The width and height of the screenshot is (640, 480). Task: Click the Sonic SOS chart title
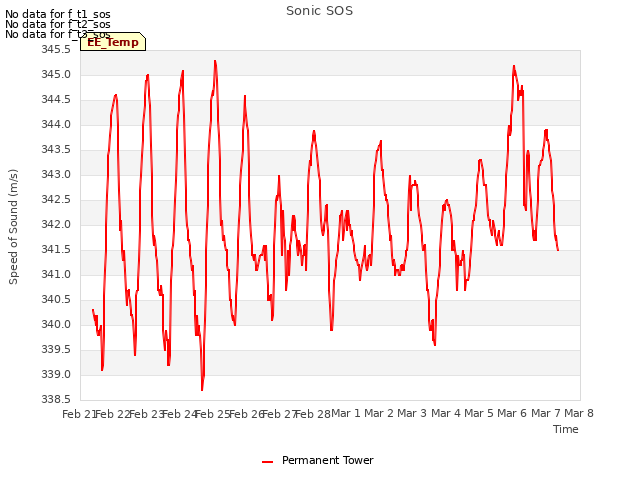pyautogui.click(x=319, y=11)
